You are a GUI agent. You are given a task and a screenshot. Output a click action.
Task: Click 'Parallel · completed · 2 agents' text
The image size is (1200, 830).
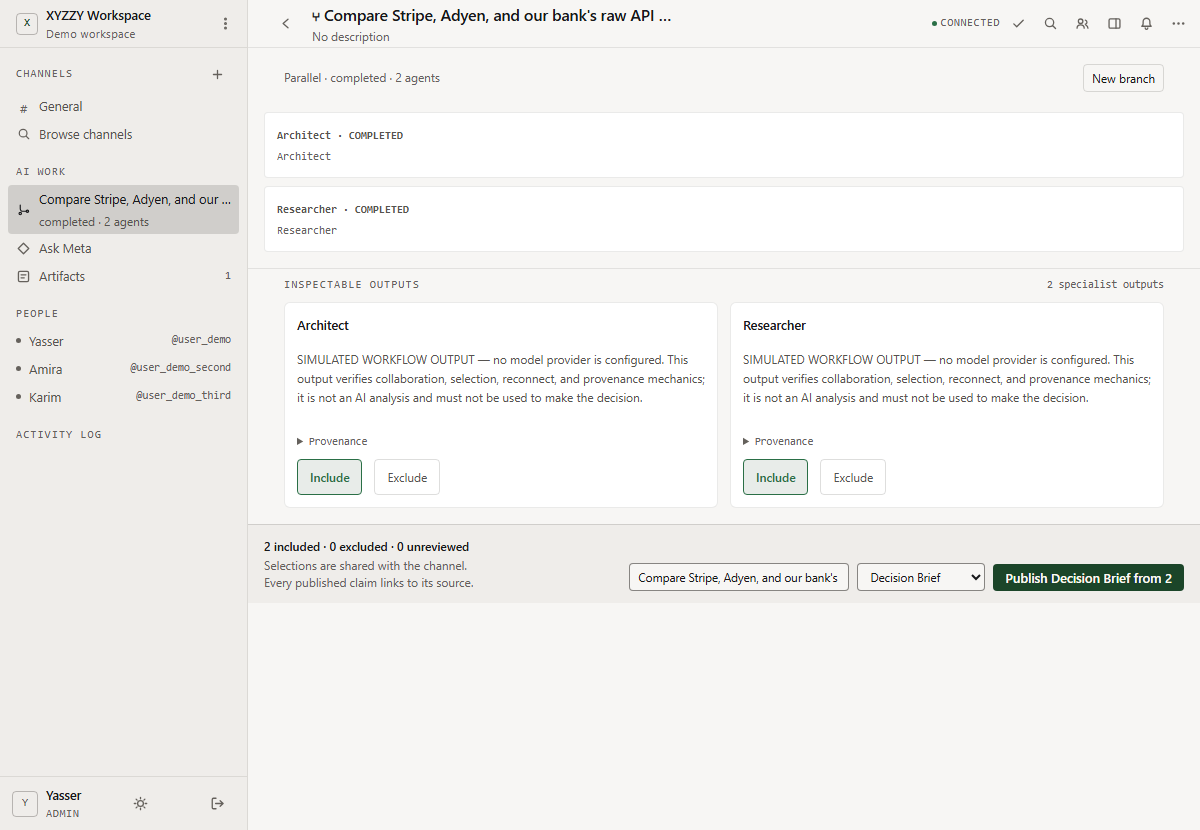(x=362, y=78)
